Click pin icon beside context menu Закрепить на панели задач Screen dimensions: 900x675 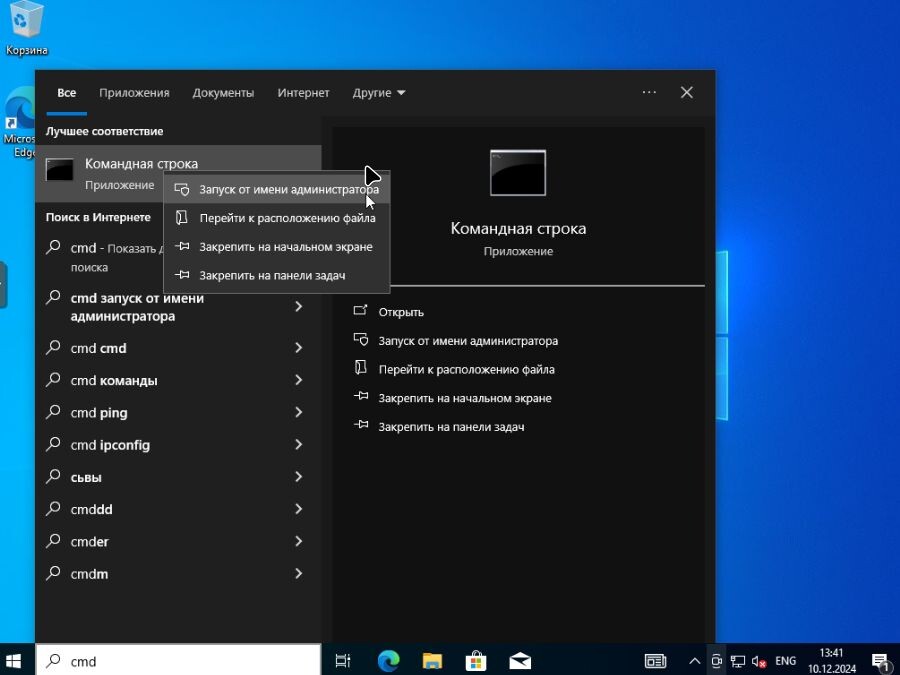coord(181,275)
